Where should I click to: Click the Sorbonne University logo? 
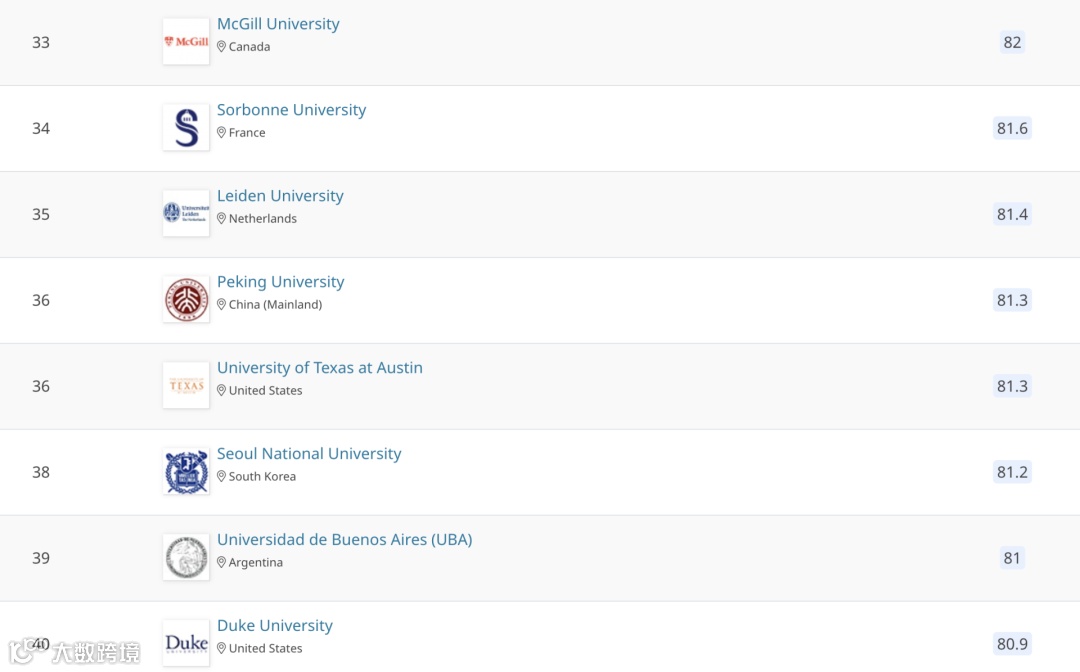pos(186,128)
